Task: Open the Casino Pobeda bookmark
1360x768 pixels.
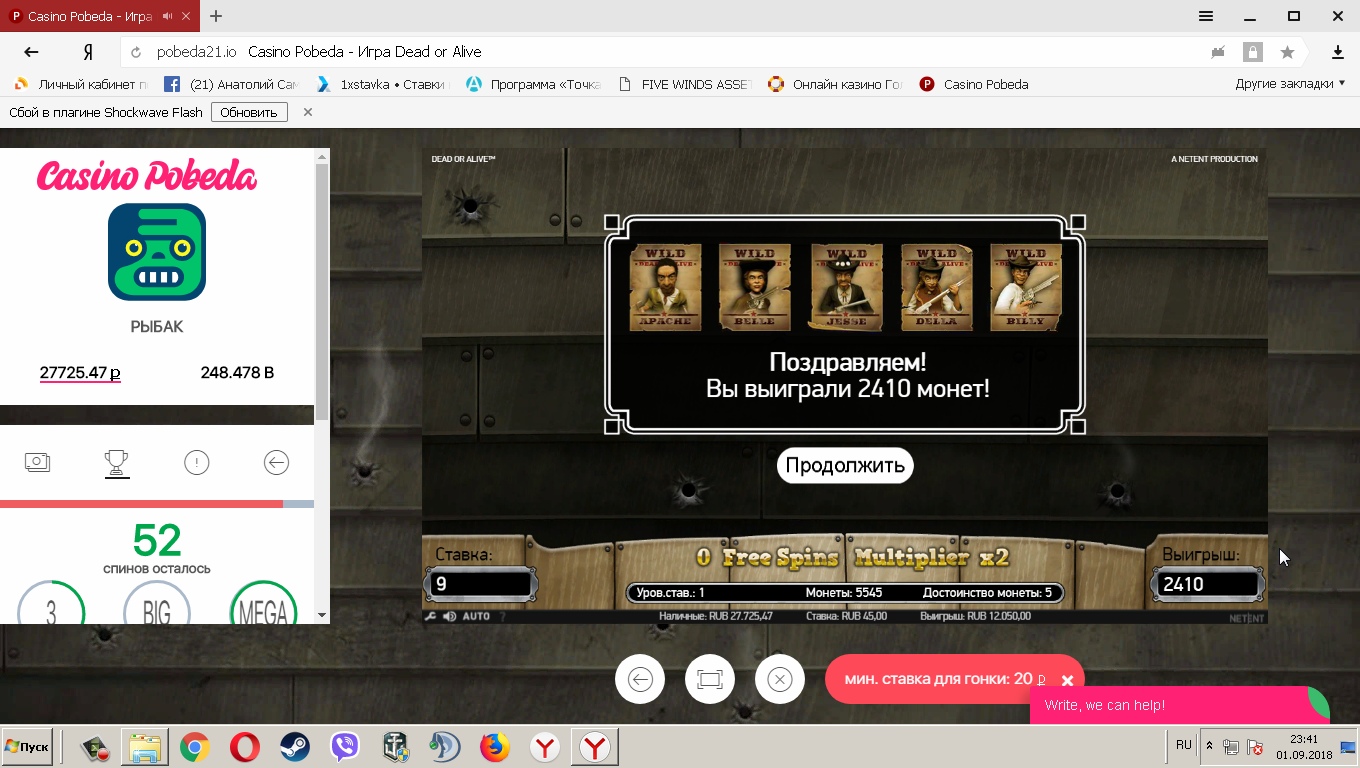Action: tap(974, 84)
